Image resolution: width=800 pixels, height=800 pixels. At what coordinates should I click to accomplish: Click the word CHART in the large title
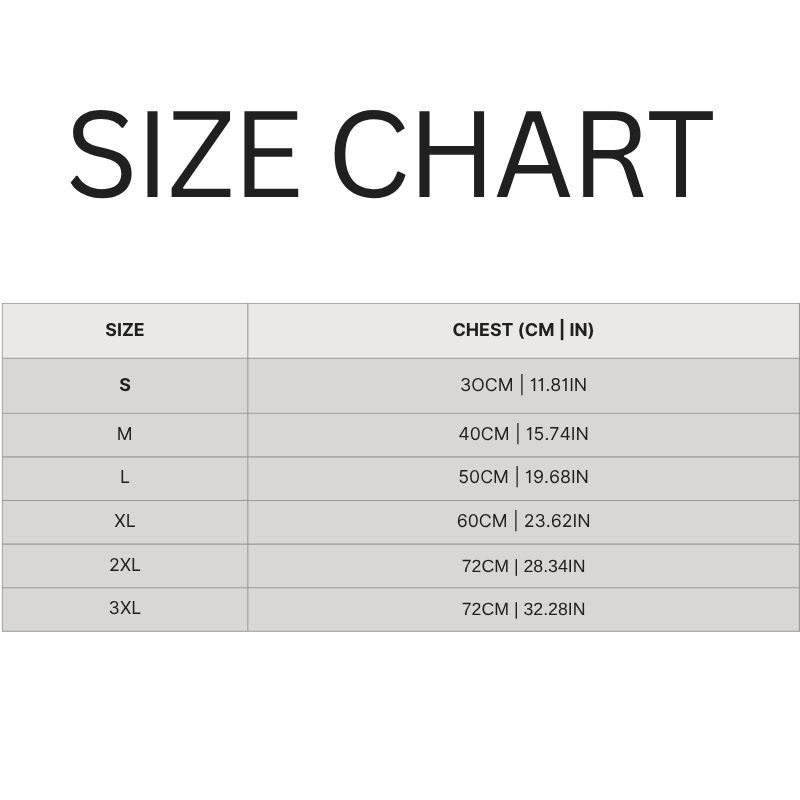(521, 156)
